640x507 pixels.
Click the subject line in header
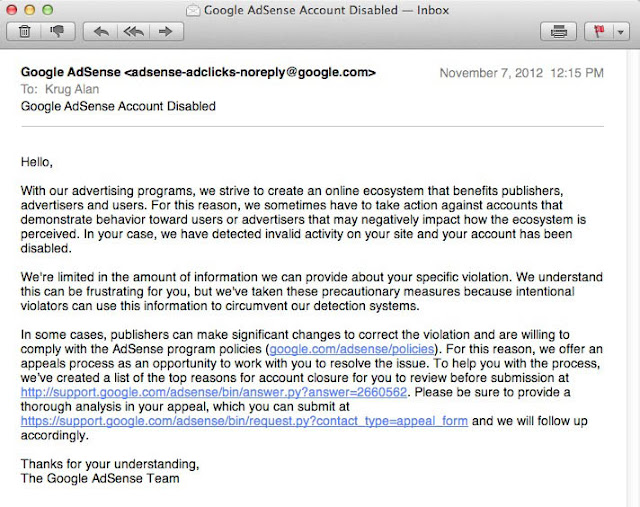click(118, 105)
